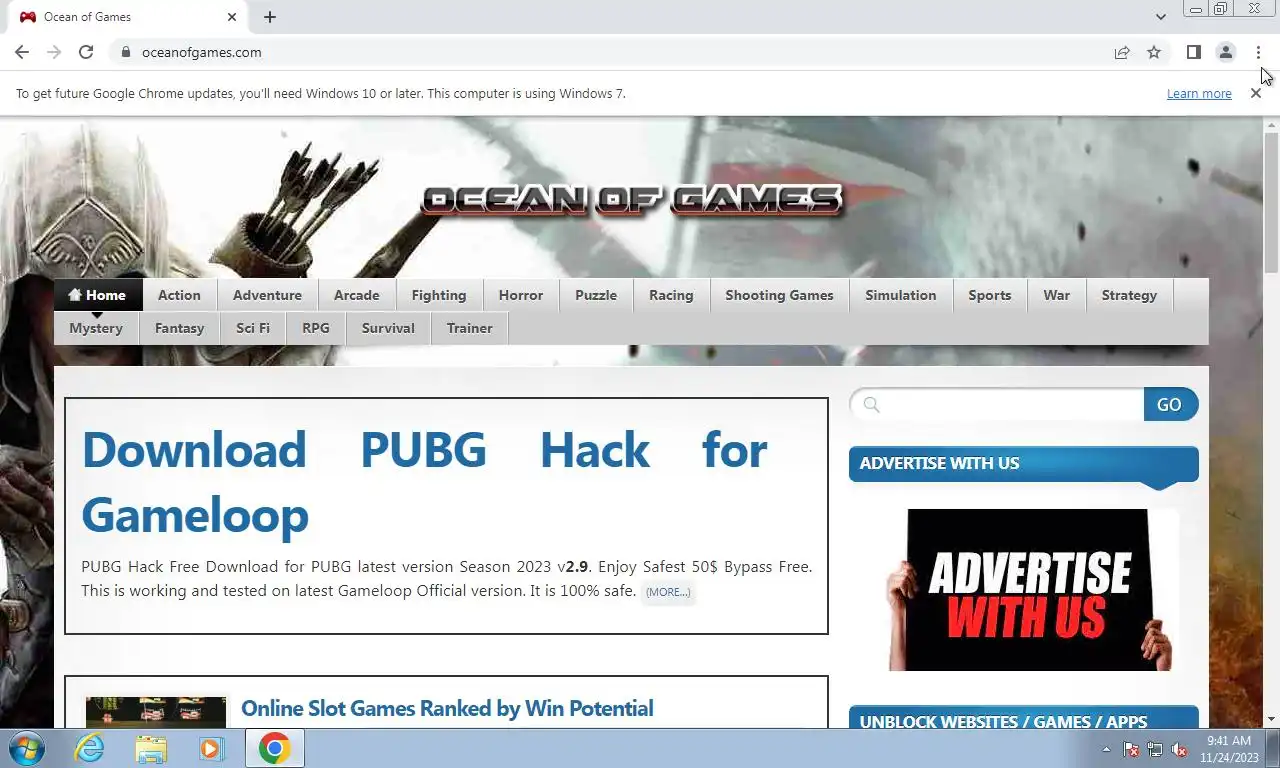Click the network tray icon
This screenshot has height=768, width=1280.
1155,749
